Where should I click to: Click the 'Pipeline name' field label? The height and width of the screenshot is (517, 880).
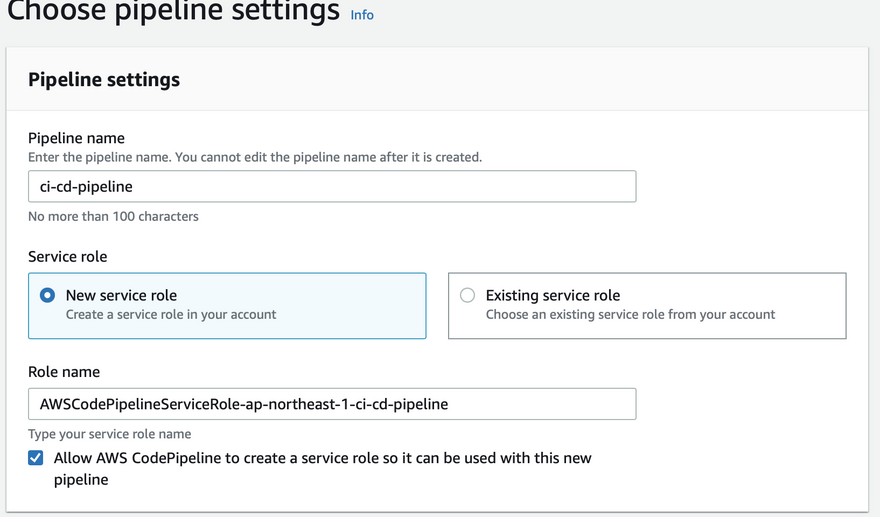pyautogui.click(x=76, y=138)
